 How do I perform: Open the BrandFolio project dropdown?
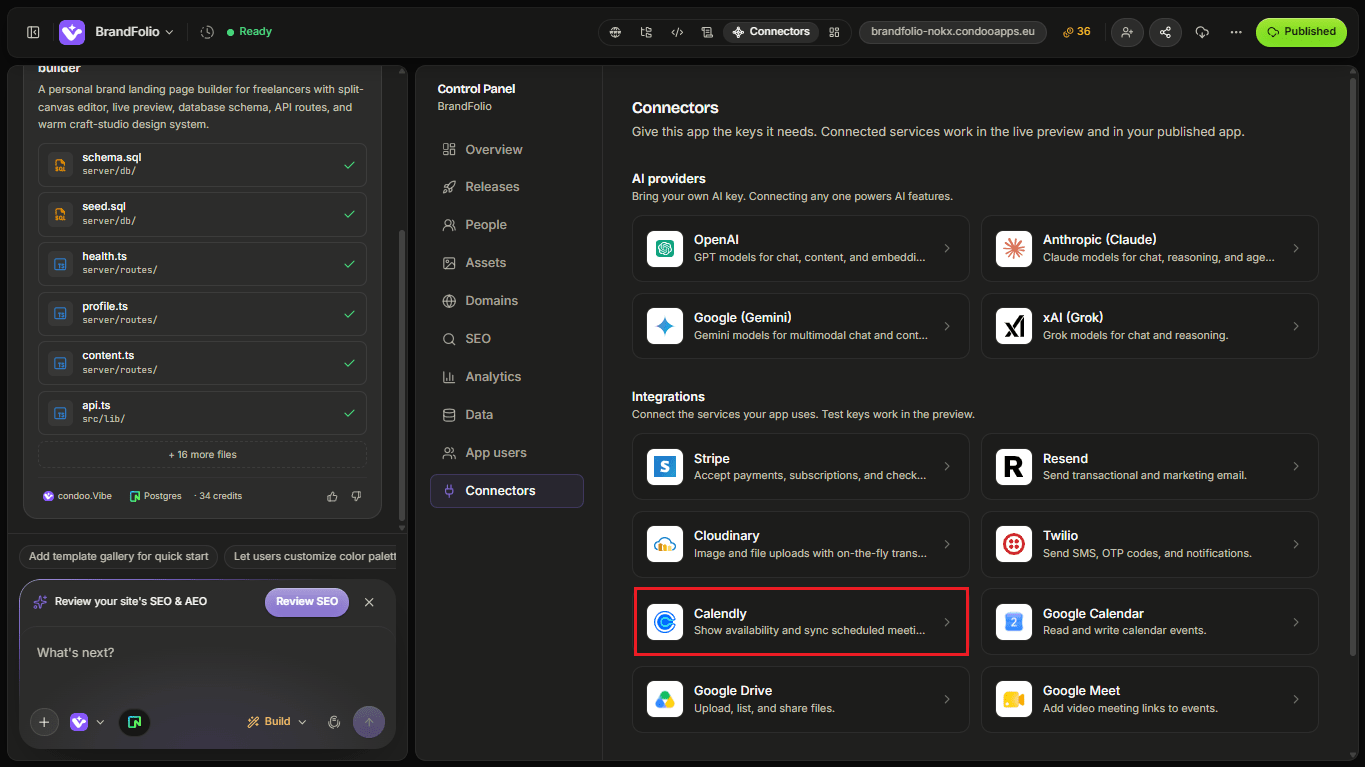[134, 32]
